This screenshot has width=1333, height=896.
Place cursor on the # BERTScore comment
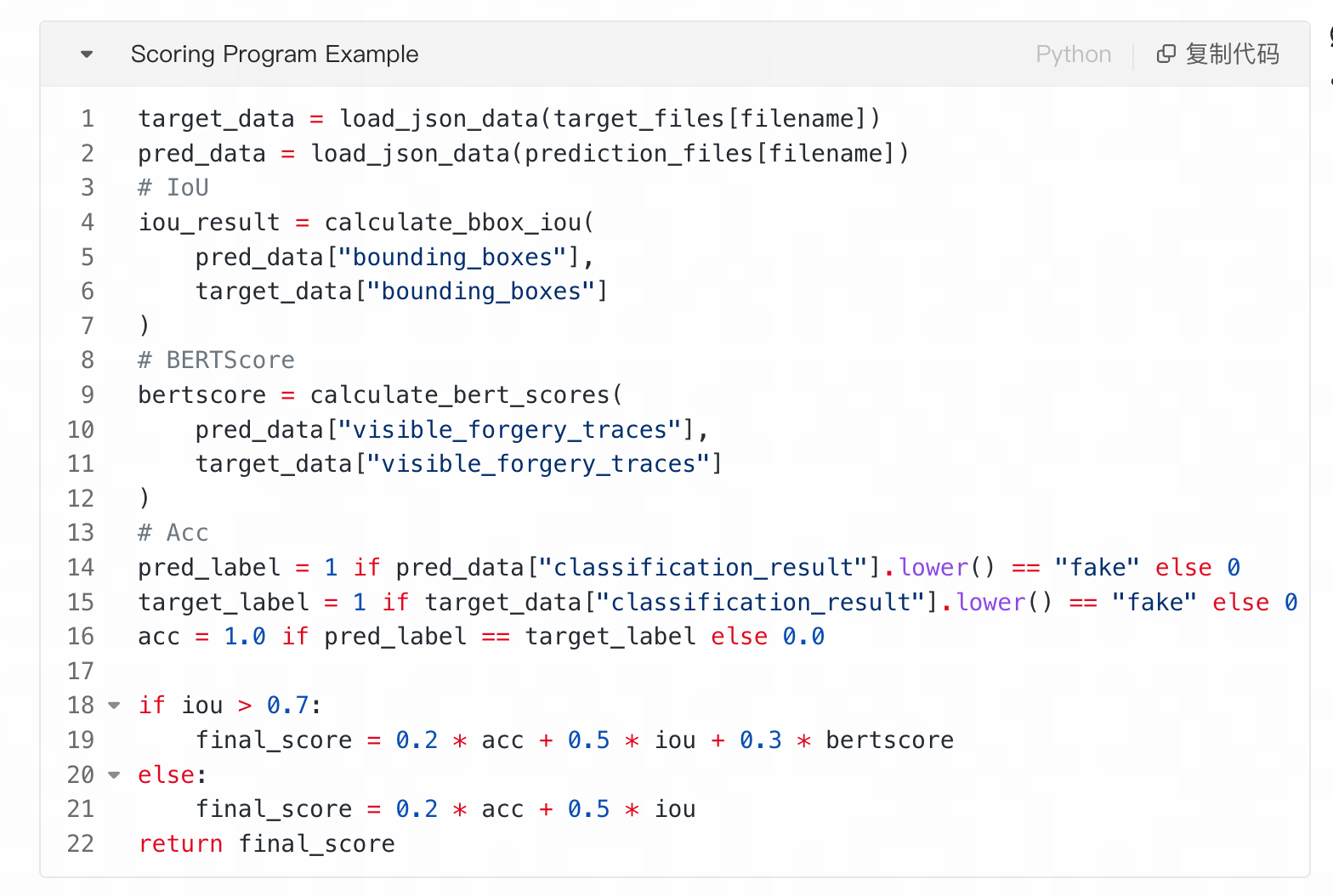tap(216, 360)
